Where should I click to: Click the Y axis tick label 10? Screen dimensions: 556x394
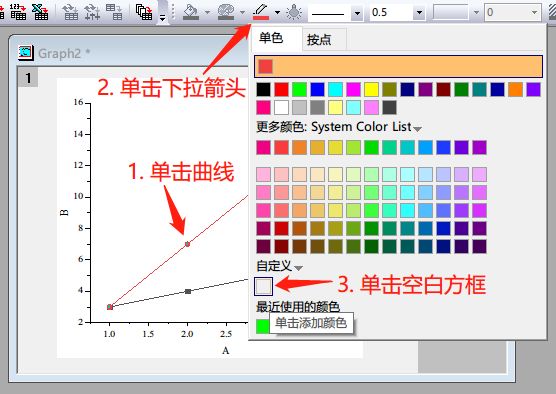click(x=78, y=196)
